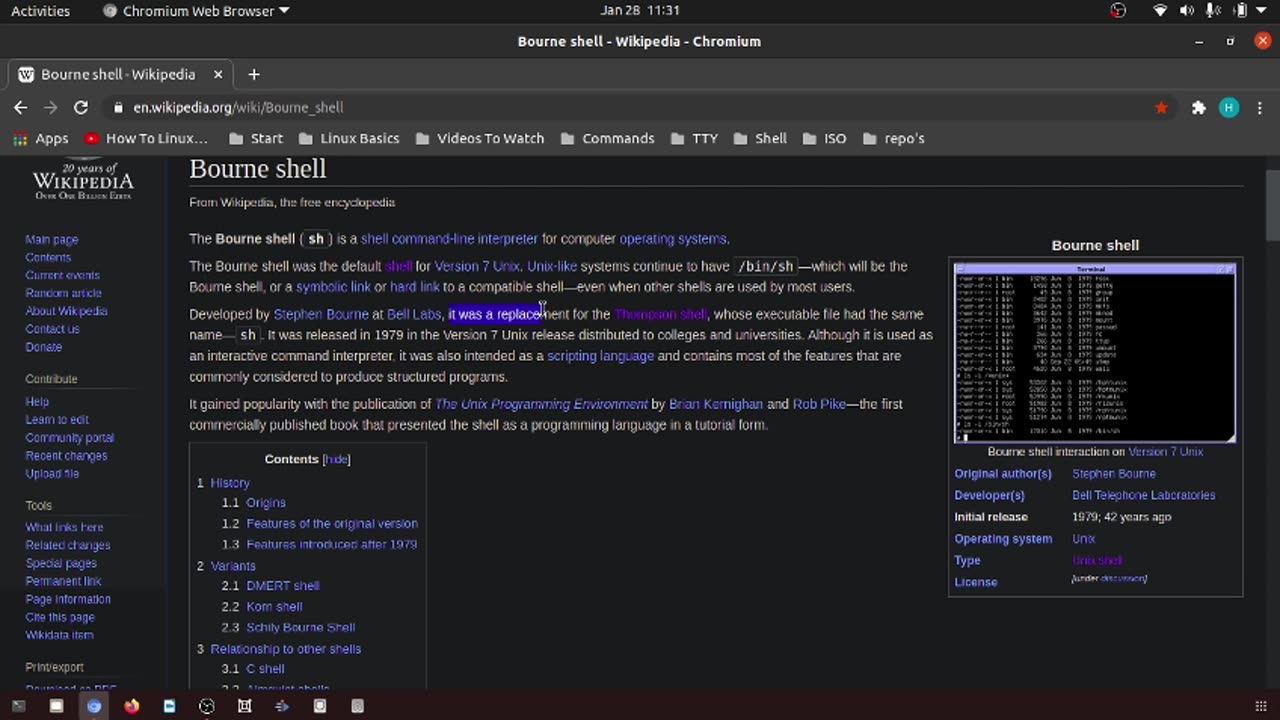Open the Wi-Fi network indicator
This screenshot has height=720, width=1280.
tap(1160, 11)
